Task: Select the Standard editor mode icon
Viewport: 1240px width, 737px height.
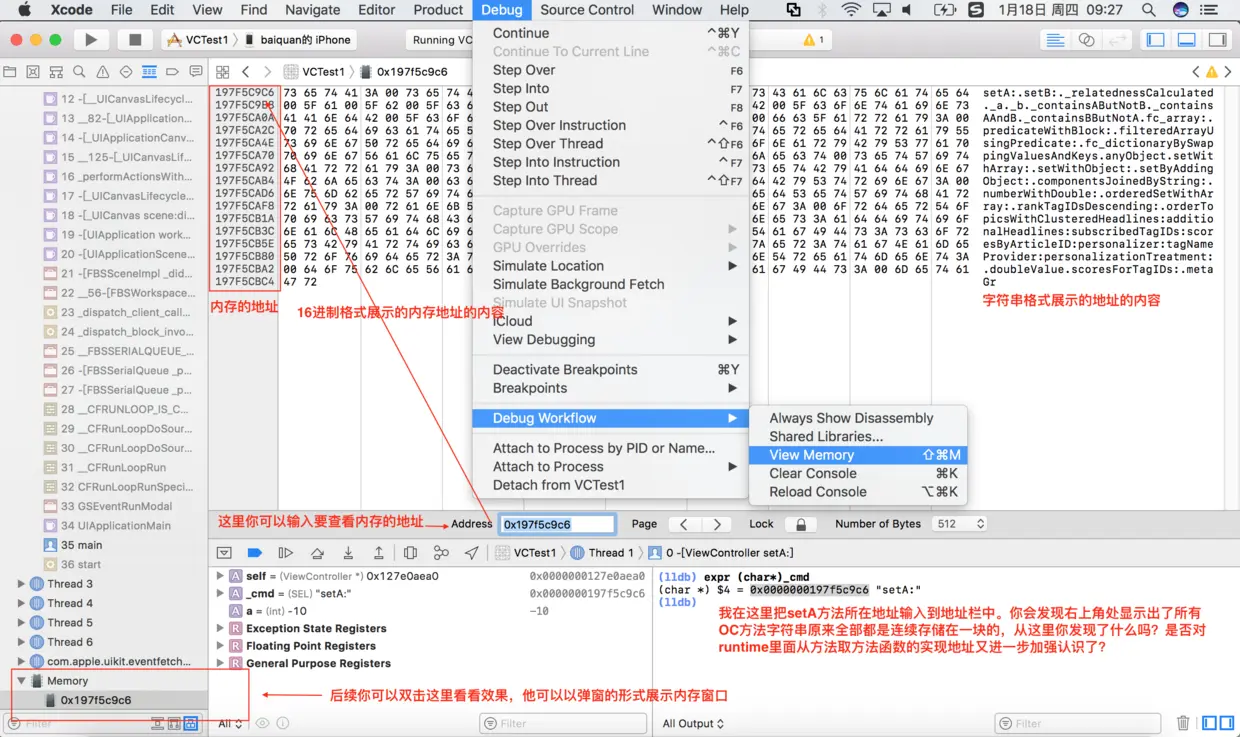Action: [1054, 40]
